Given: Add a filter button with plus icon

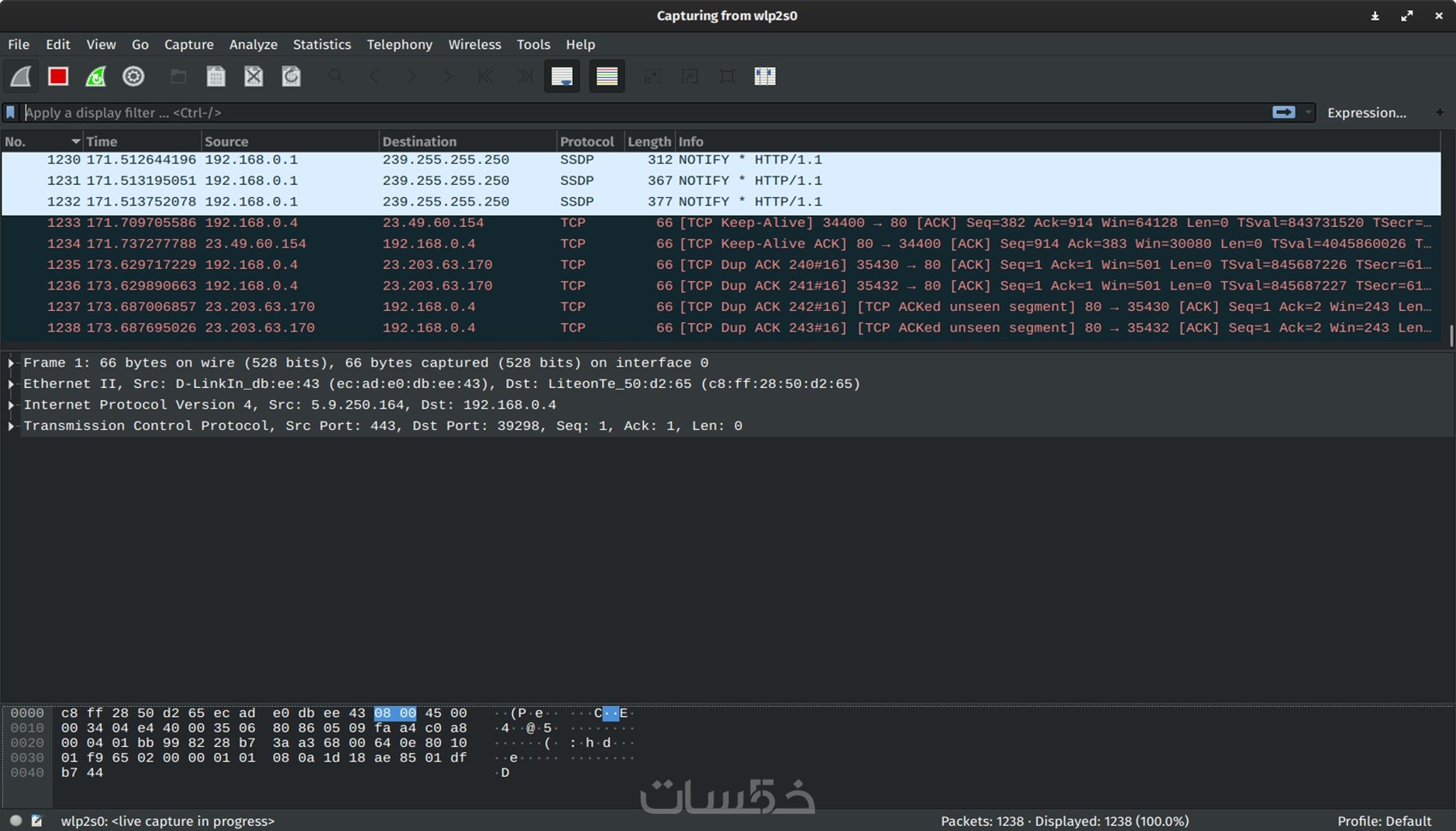Looking at the screenshot, I should 1439,112.
